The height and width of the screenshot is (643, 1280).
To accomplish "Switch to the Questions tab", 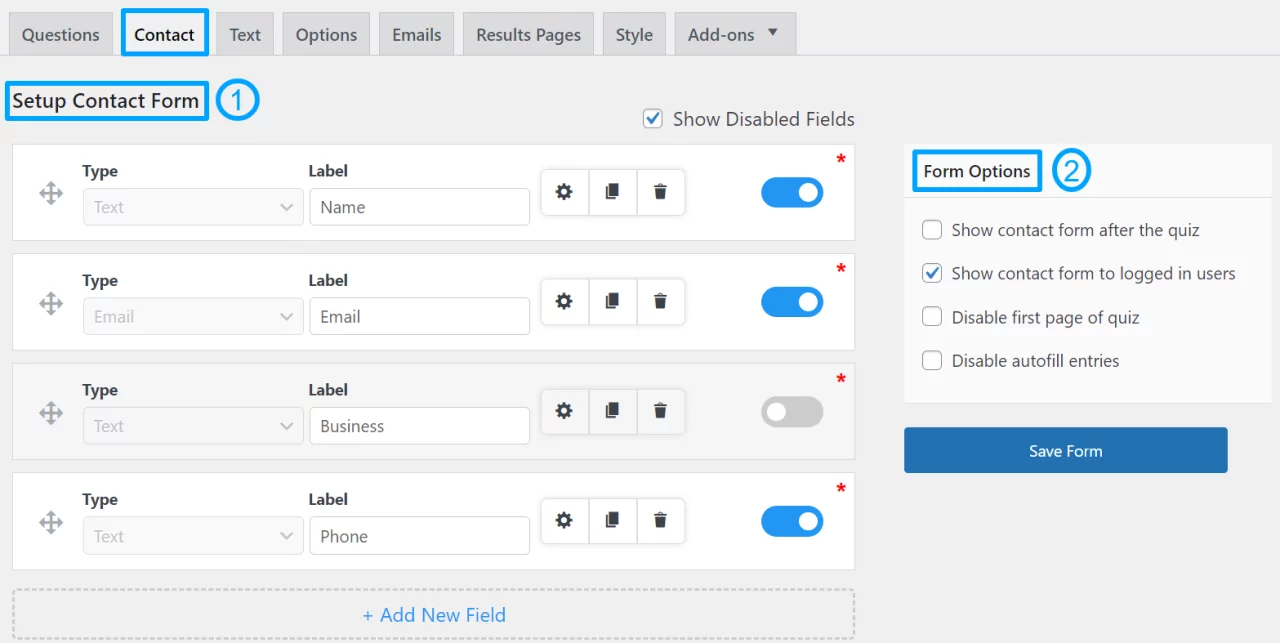I will (60, 34).
